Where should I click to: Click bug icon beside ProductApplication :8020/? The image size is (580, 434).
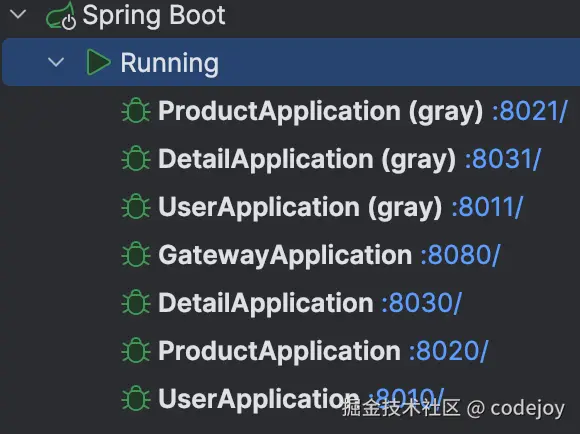point(136,350)
